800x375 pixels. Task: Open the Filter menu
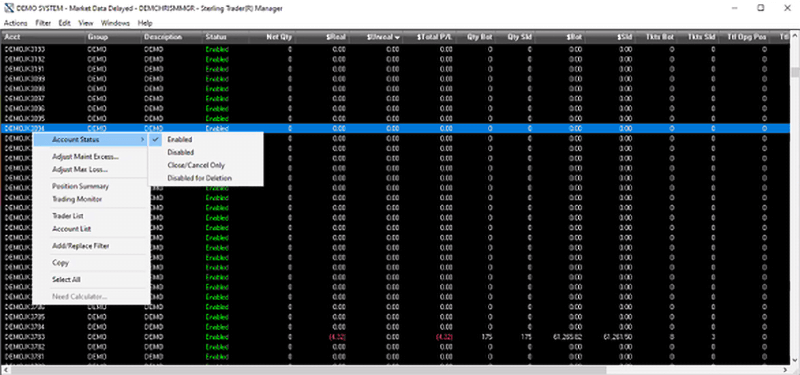tap(43, 23)
